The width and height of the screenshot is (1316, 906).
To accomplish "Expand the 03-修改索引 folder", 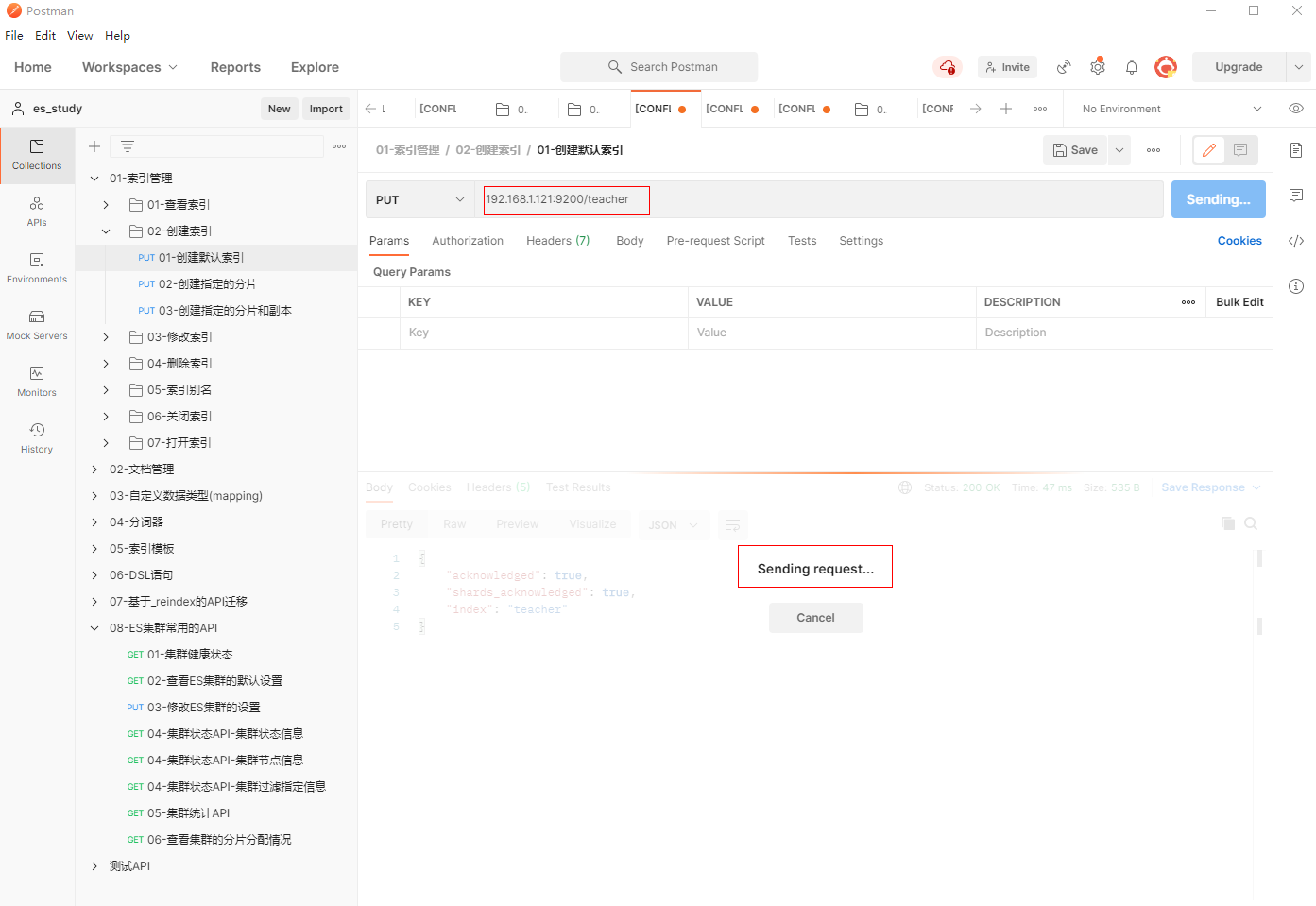I will coord(106,337).
